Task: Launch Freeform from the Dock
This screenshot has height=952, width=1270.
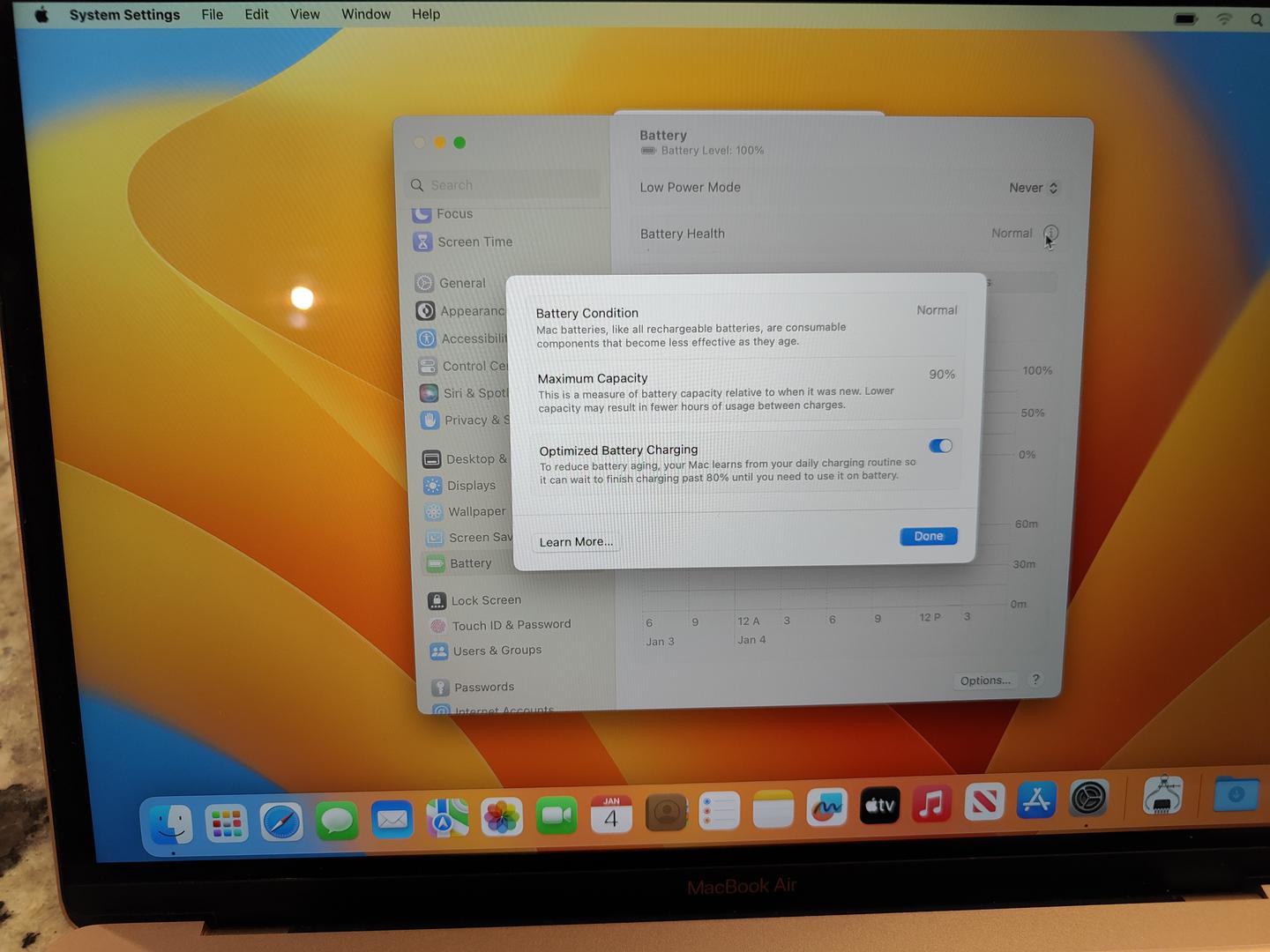Action: tap(826, 807)
